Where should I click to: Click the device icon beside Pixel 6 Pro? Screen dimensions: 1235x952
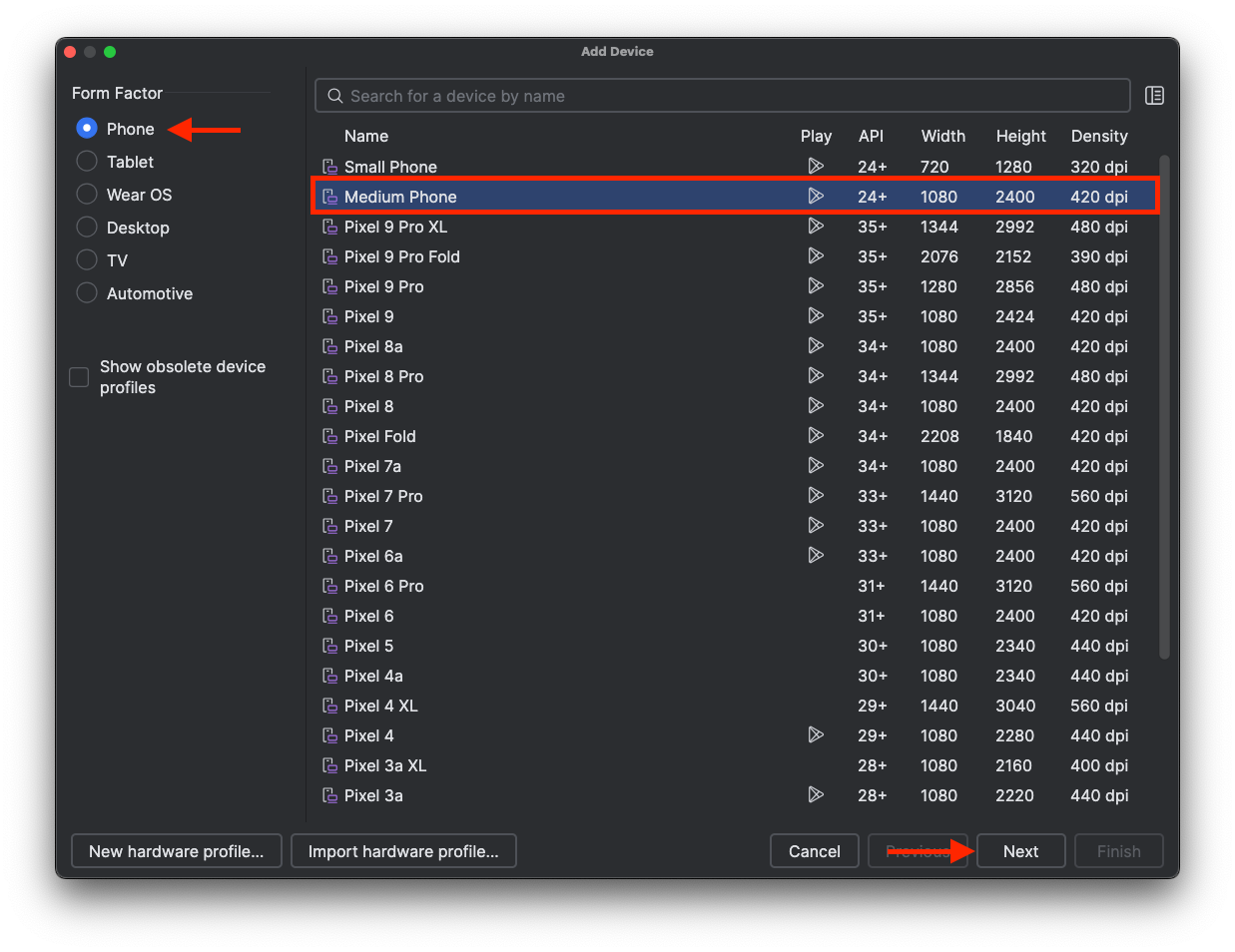point(329,586)
